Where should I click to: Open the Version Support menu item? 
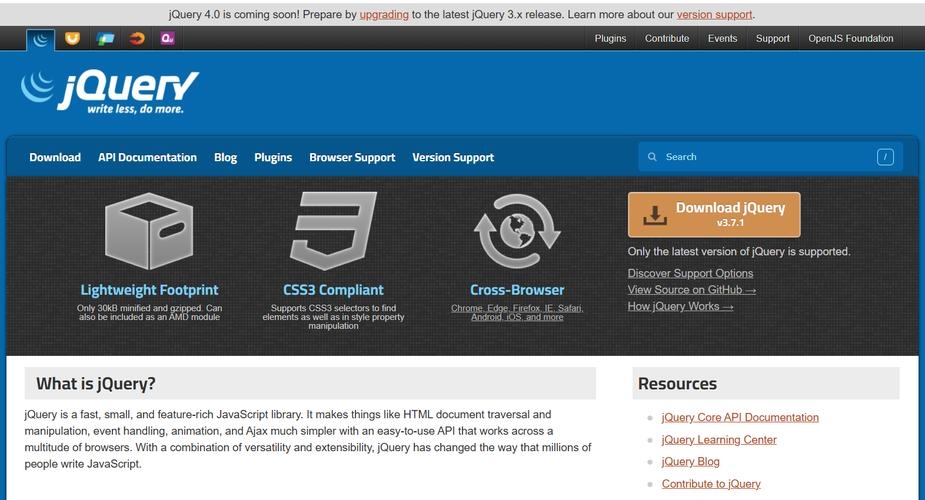coord(453,157)
